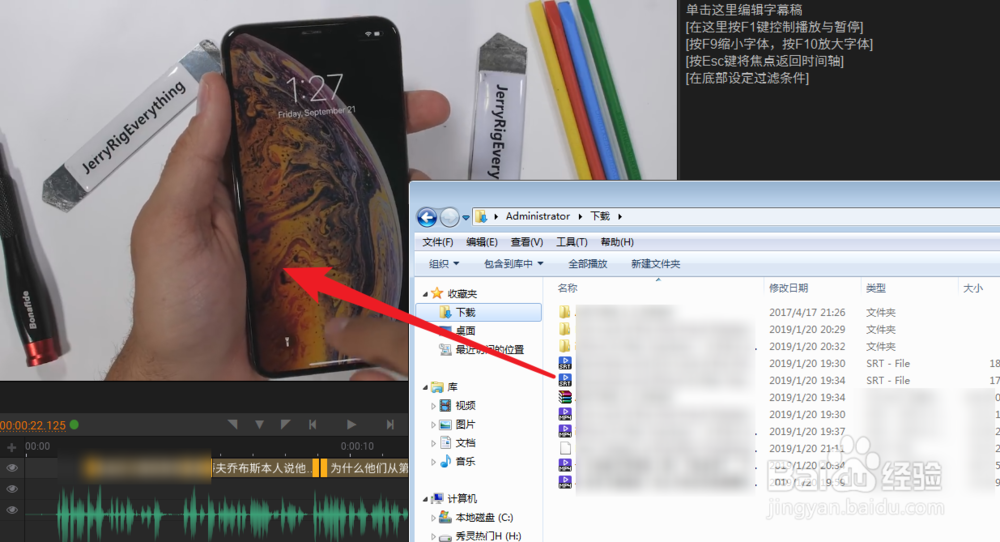Sort files by 名称 column
Screen dimensions: 1000x542
click(x=568, y=288)
